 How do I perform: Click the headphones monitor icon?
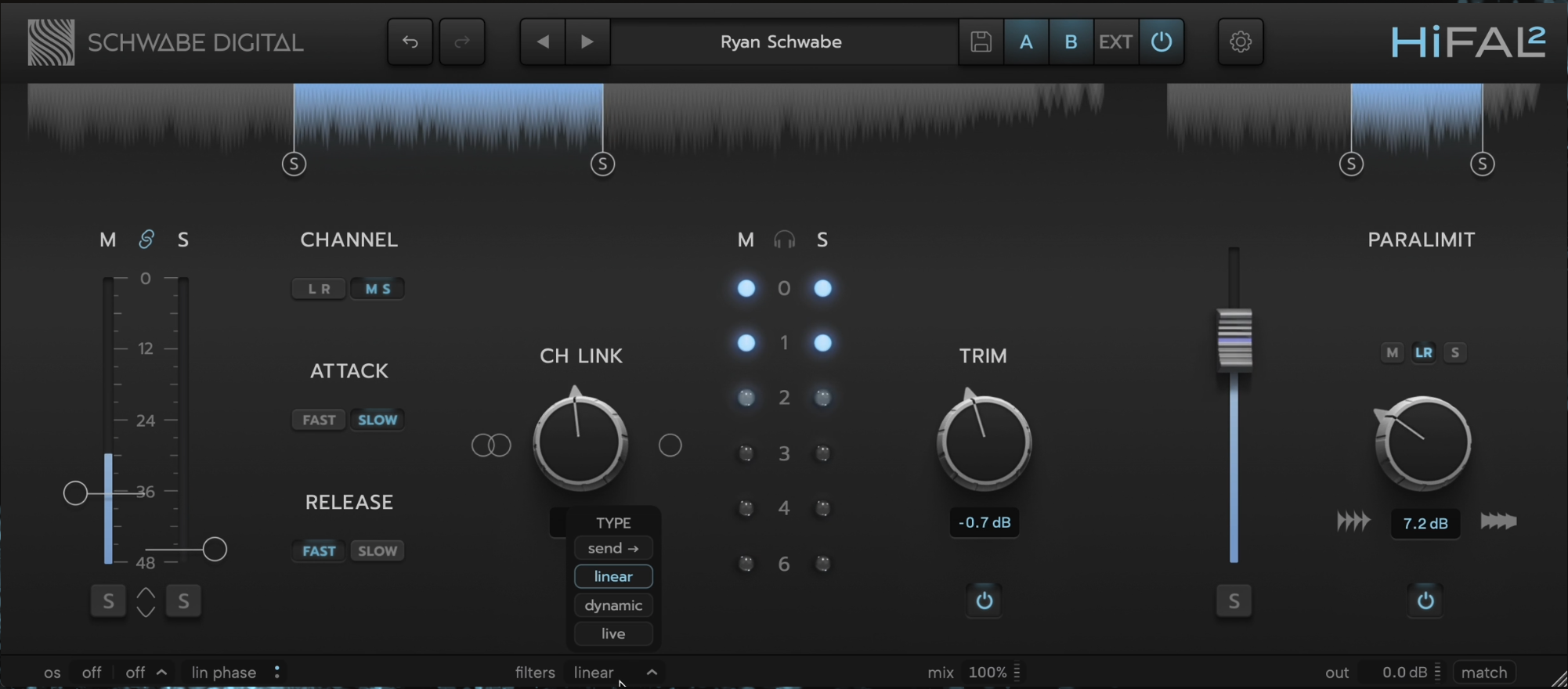[x=784, y=240]
